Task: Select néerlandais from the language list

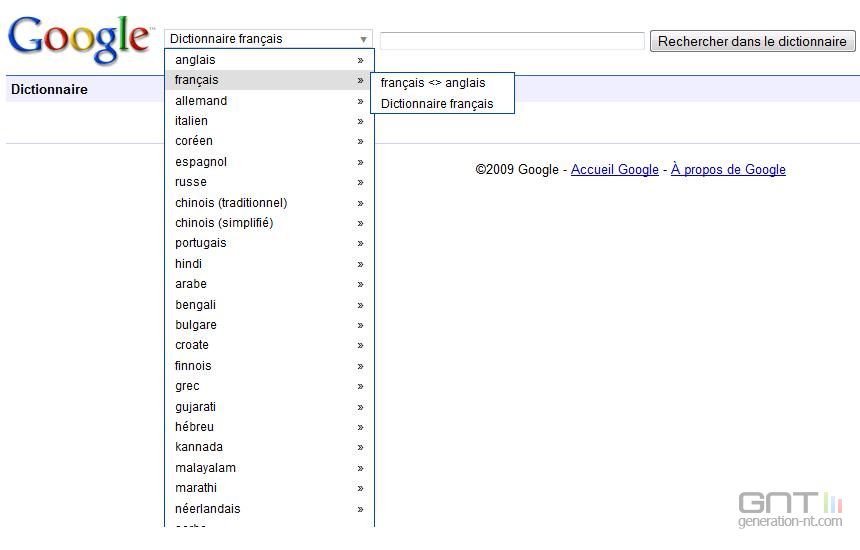Action: pos(208,509)
